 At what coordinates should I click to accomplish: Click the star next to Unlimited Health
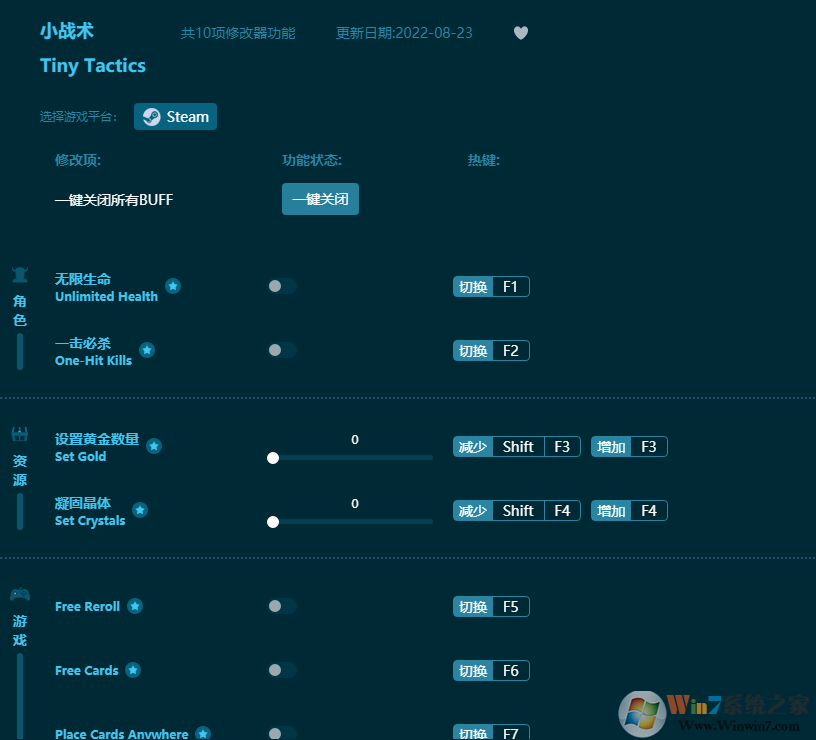tap(172, 286)
